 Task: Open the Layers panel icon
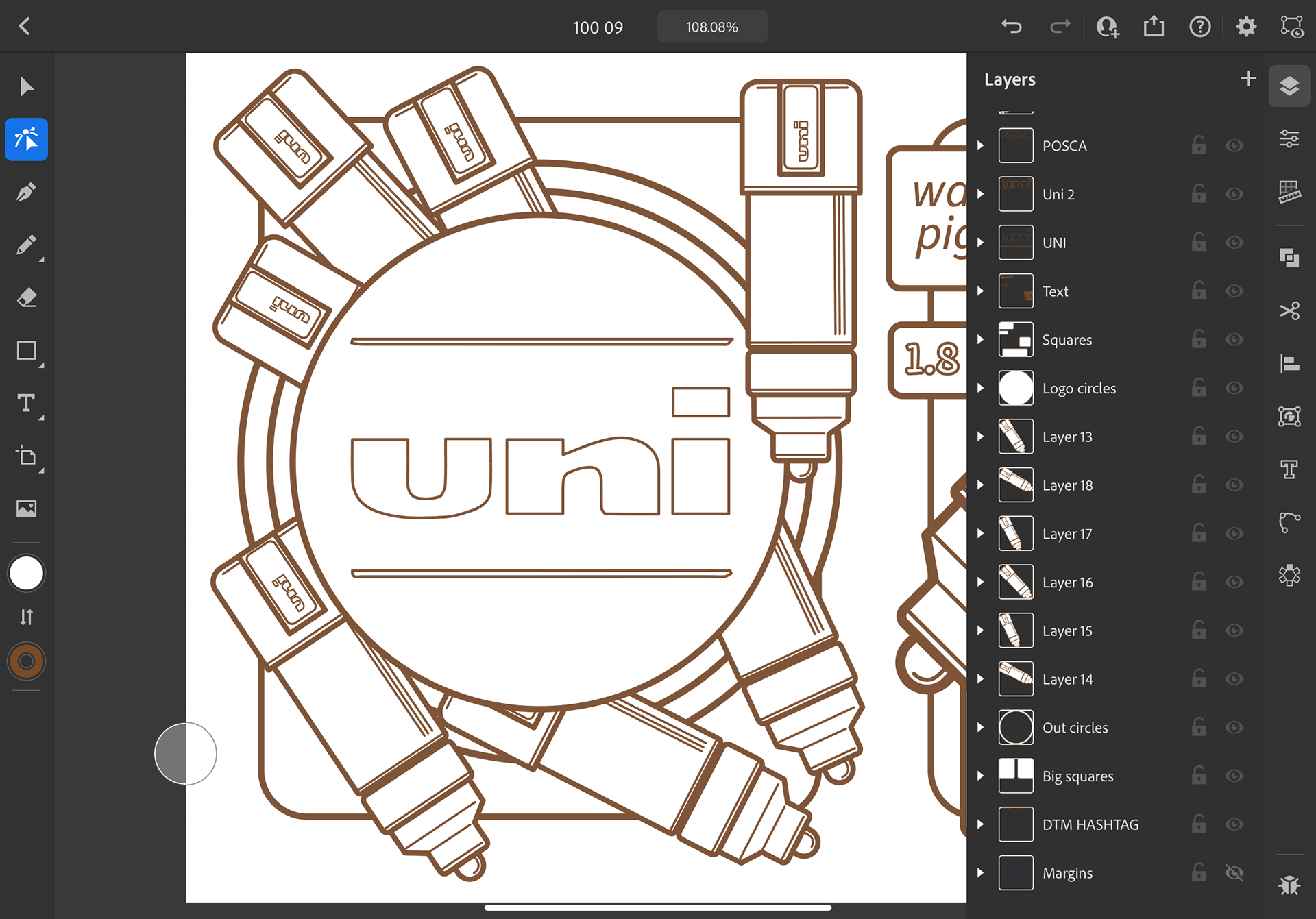point(1289,86)
